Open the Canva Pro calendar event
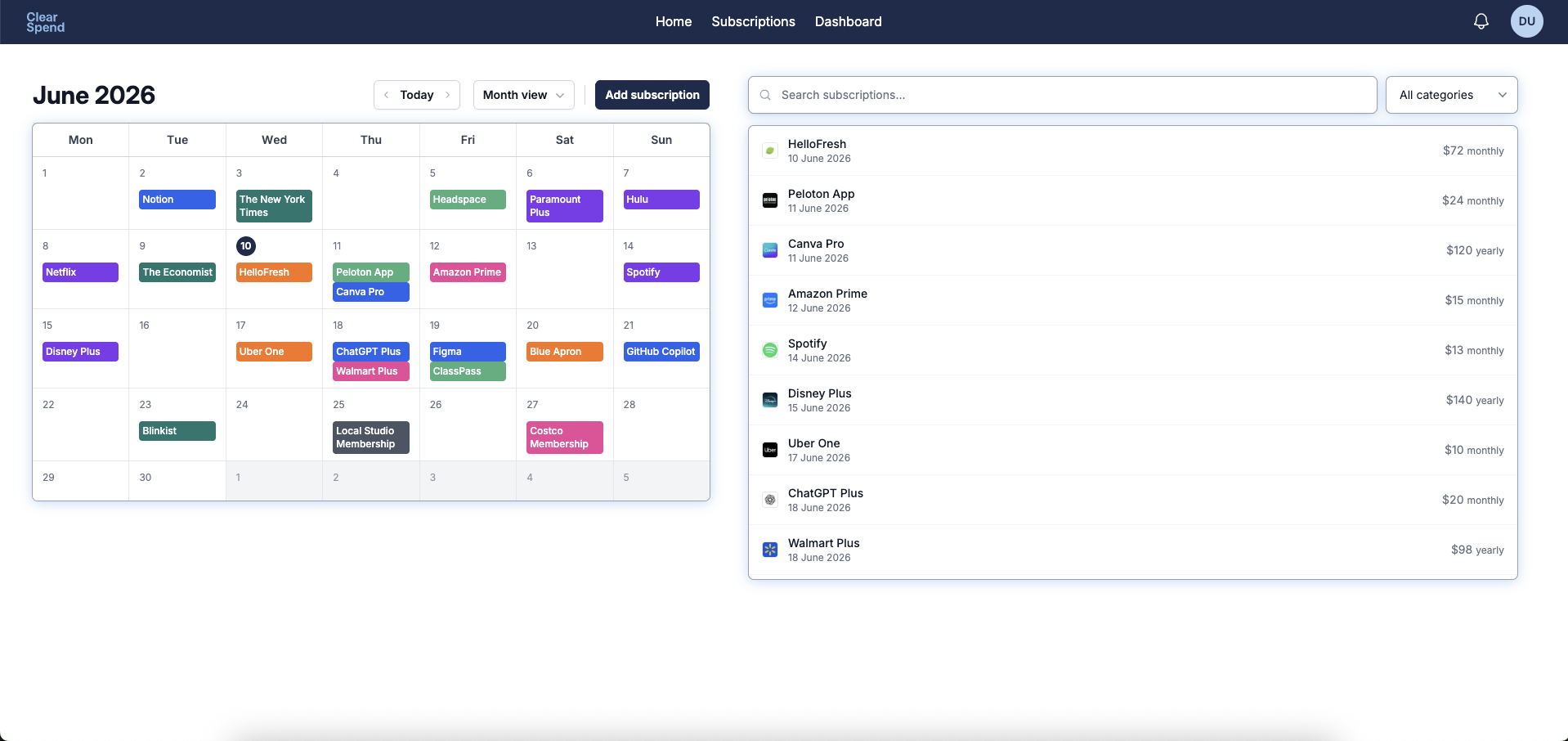Viewport: 1568px width, 741px height. pyautogui.click(x=370, y=292)
